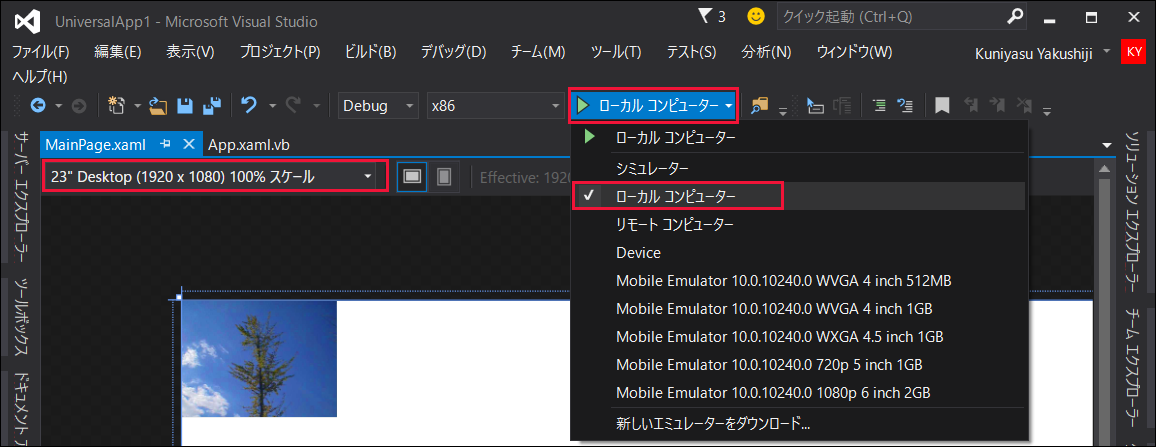Open toolbar options after bookmark icons
This screenshot has height=447, width=1156.
pyautogui.click(x=1046, y=111)
